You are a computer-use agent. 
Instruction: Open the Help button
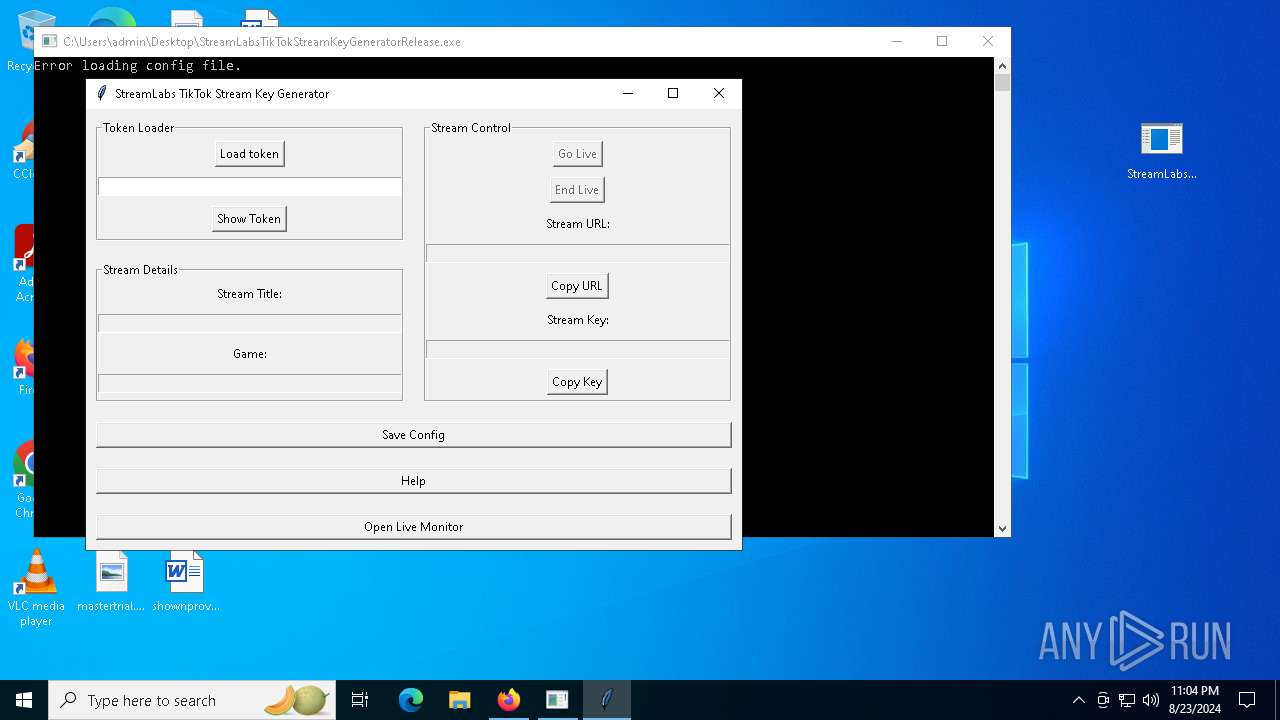413,481
